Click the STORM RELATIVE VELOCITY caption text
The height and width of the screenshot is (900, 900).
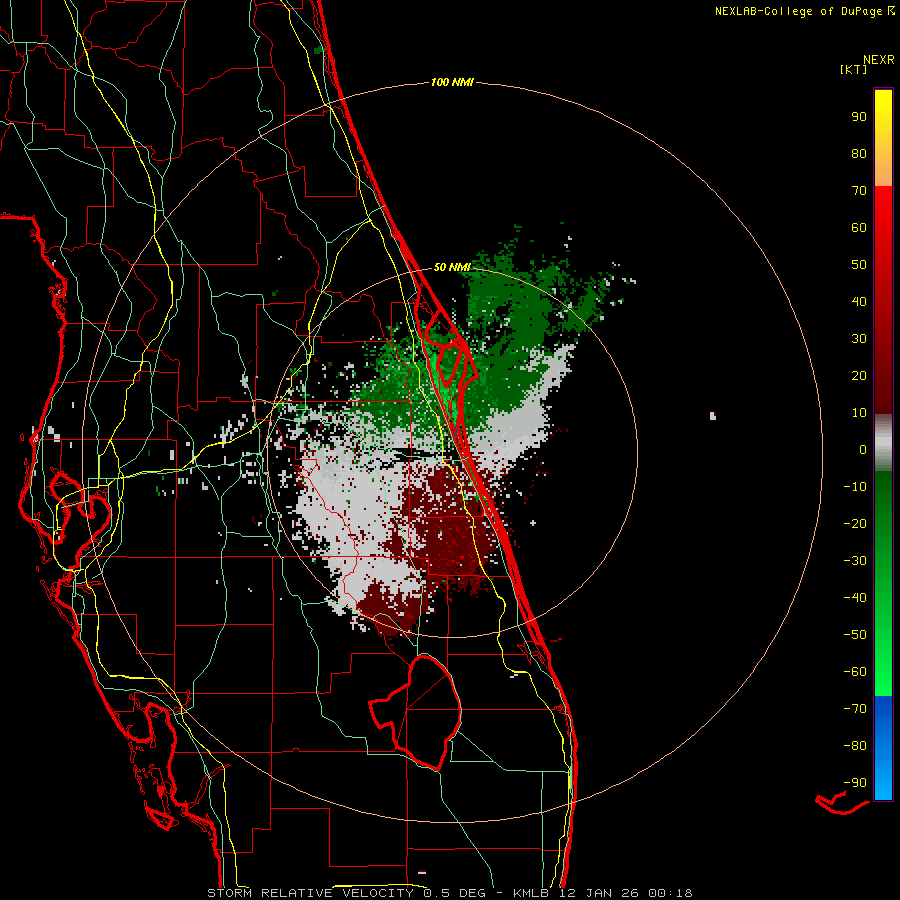(x=310, y=893)
